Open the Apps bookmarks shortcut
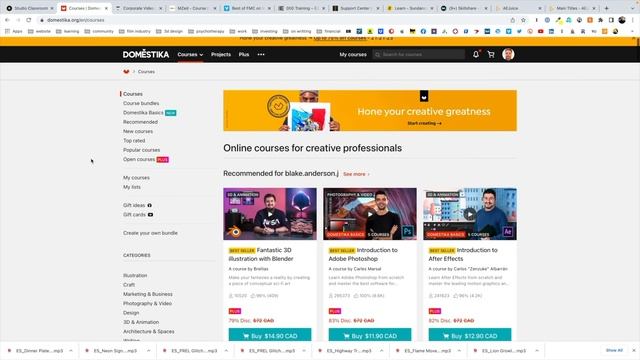 tap(13, 31)
